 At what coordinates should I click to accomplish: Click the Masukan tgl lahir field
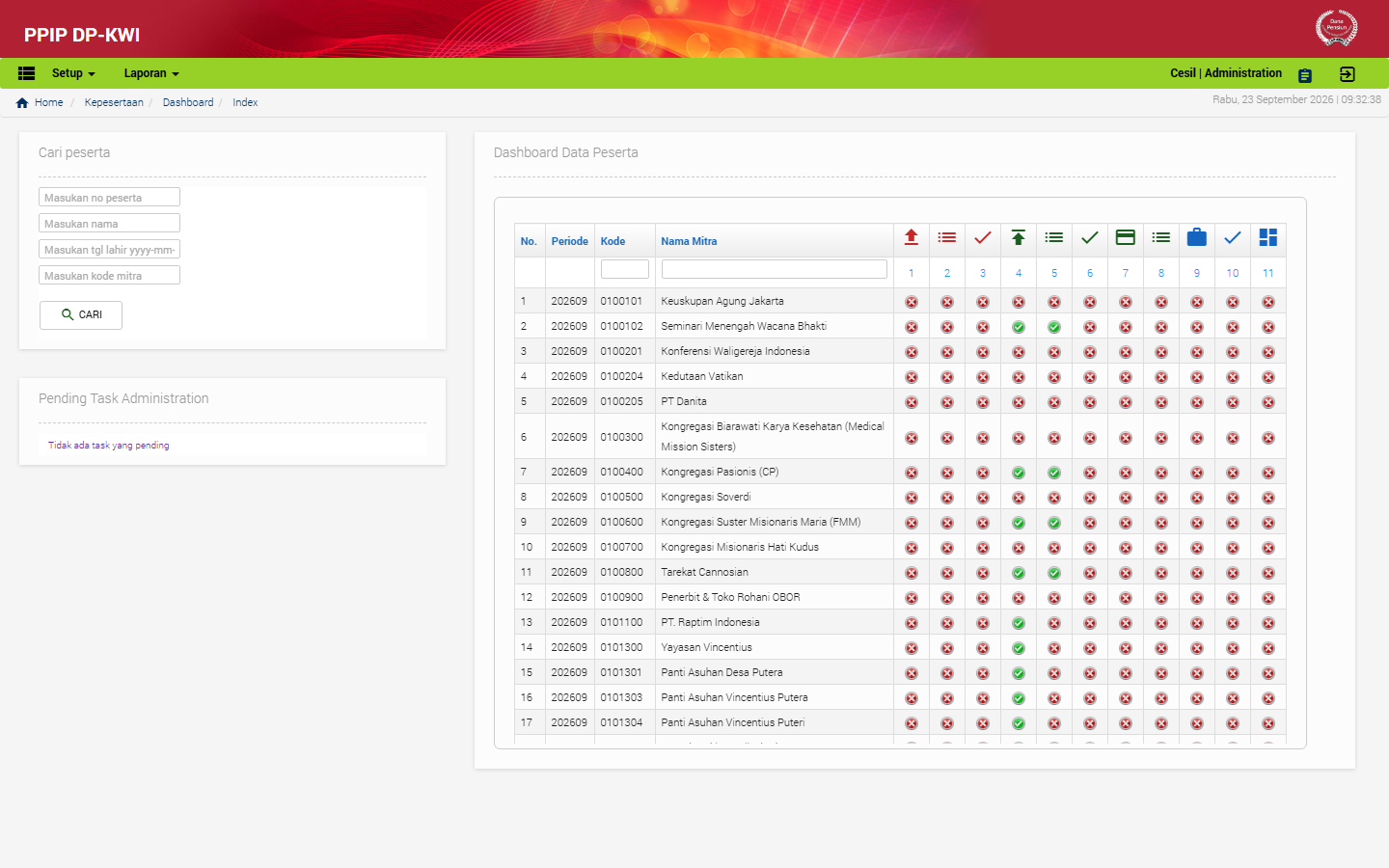110,250
